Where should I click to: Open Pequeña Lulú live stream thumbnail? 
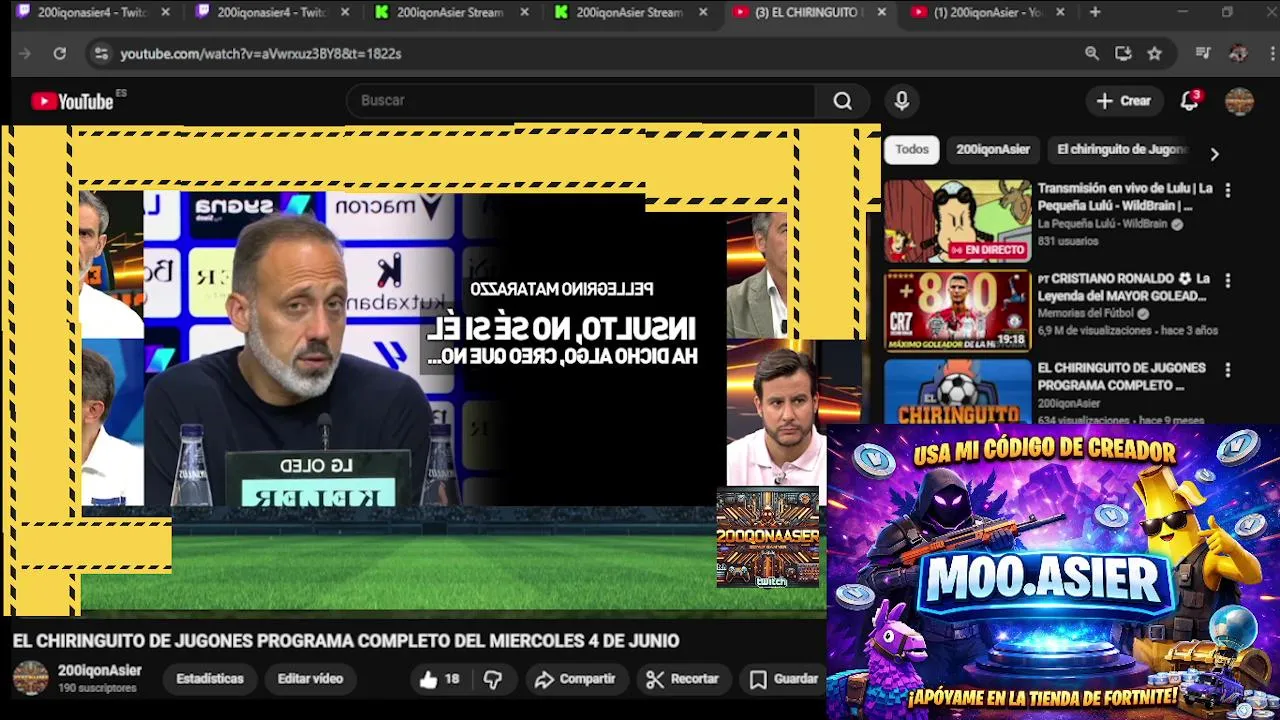(957, 220)
